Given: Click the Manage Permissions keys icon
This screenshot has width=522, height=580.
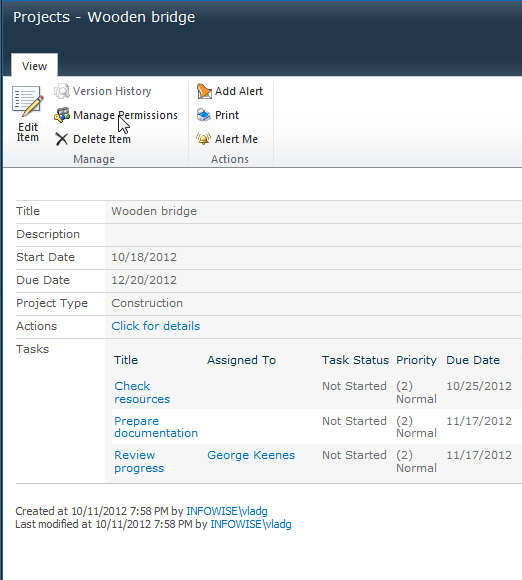Looking at the screenshot, I should tap(62, 115).
